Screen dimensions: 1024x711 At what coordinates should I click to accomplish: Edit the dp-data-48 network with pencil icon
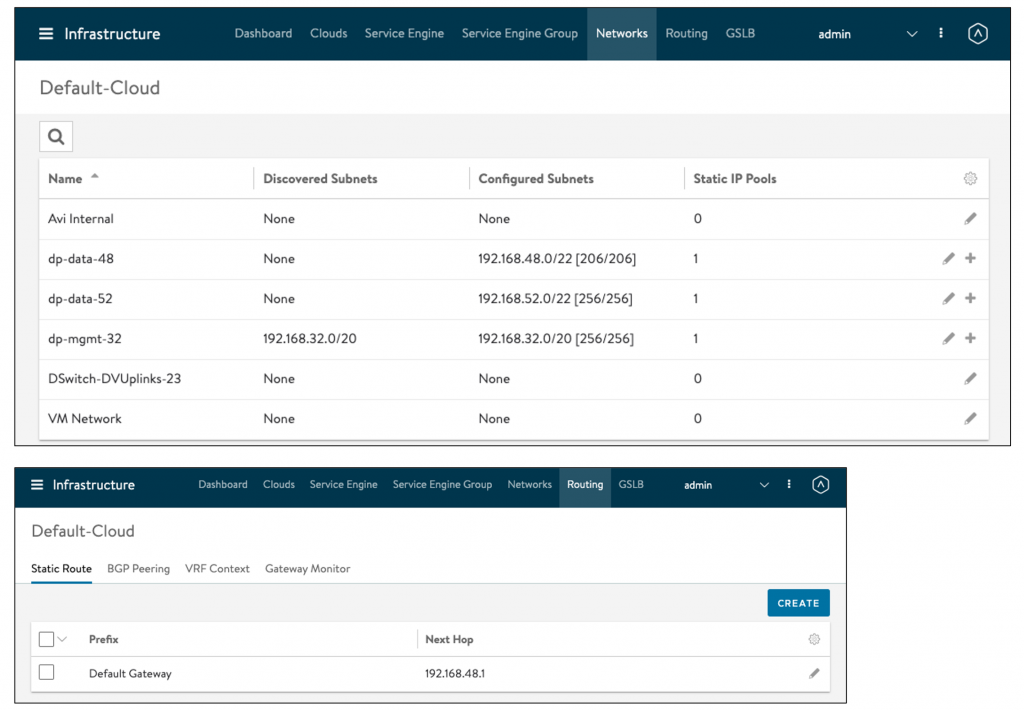(x=948, y=259)
